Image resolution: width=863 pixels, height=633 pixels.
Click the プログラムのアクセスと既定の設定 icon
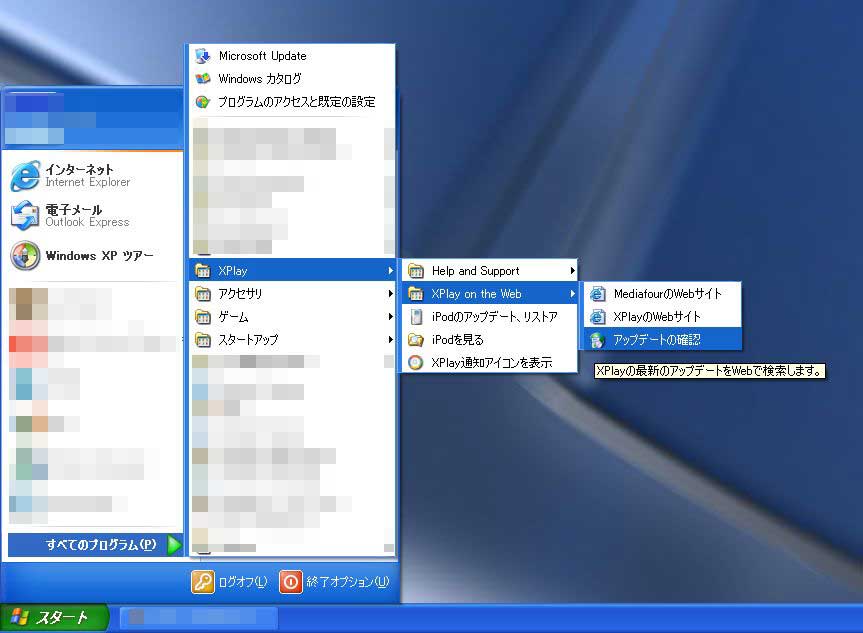203,102
